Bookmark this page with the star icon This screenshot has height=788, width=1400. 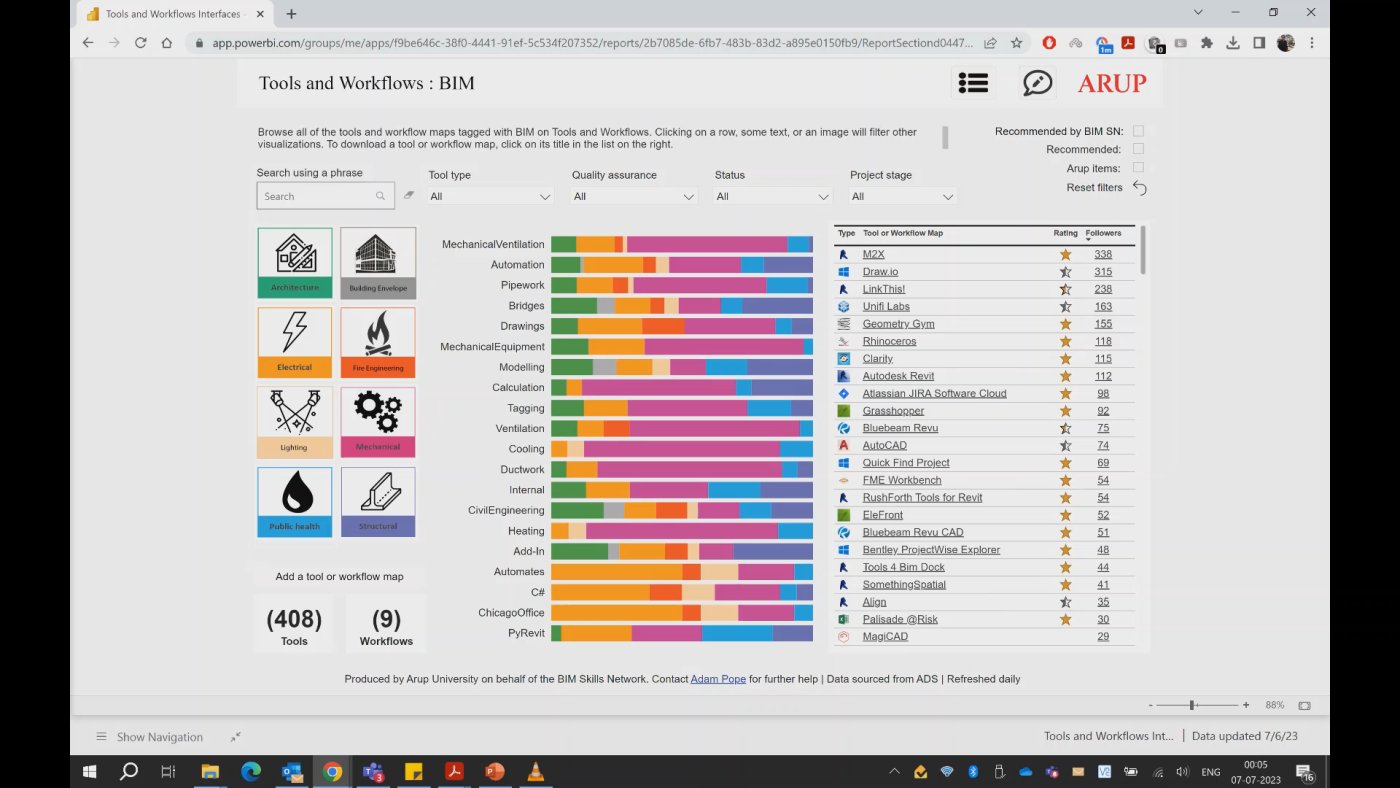[1016, 43]
